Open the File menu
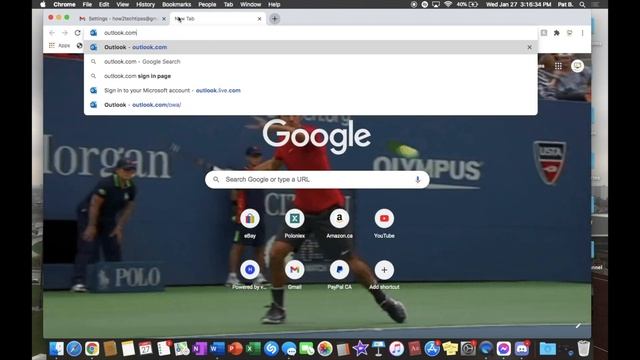Image resolution: width=640 pixels, height=360 pixels. [87, 4]
